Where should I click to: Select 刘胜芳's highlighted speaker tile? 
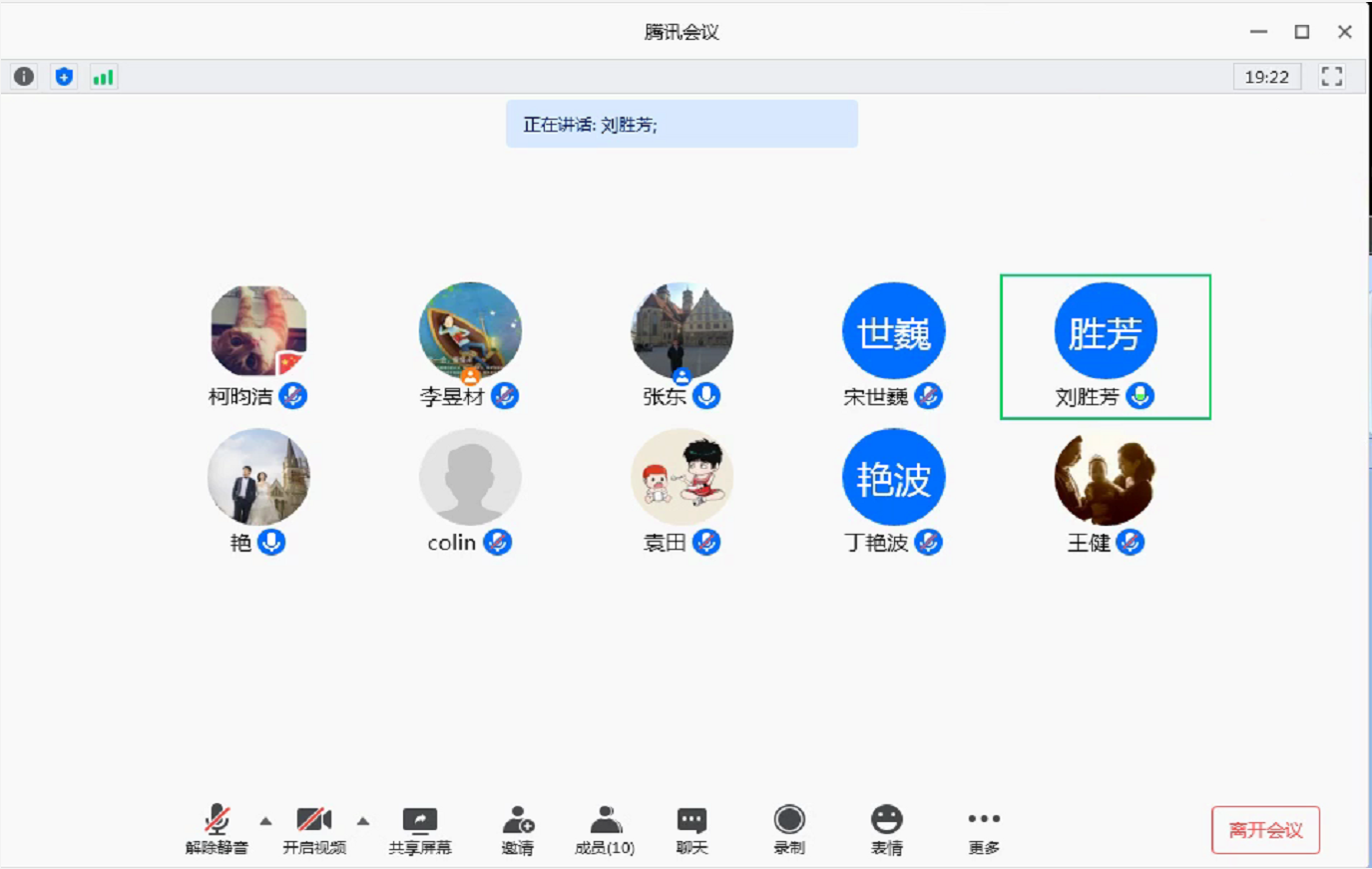[x=1105, y=346]
